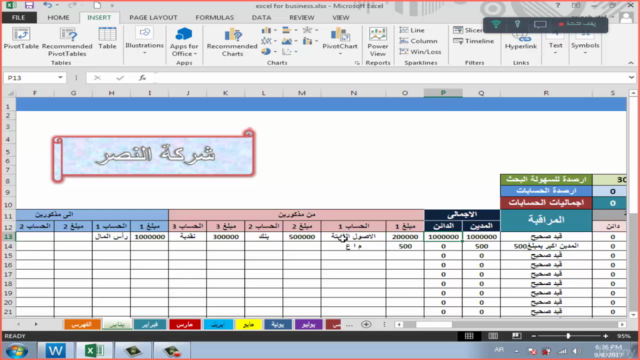
Task: Insert a Table
Action: tap(107, 38)
